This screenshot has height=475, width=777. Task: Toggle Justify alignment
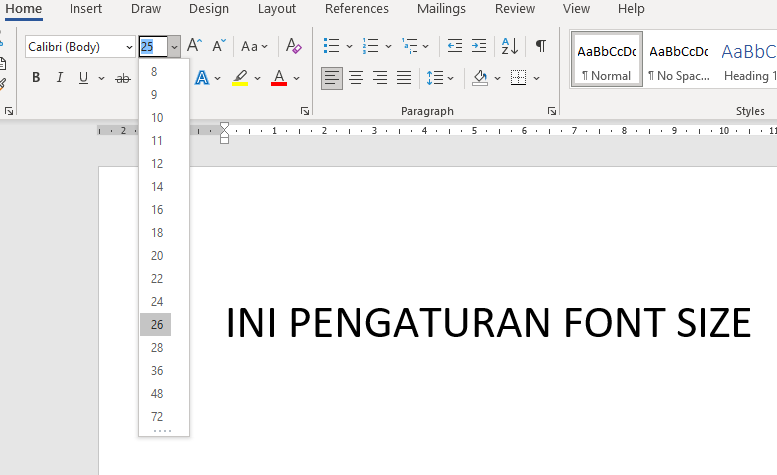404,78
